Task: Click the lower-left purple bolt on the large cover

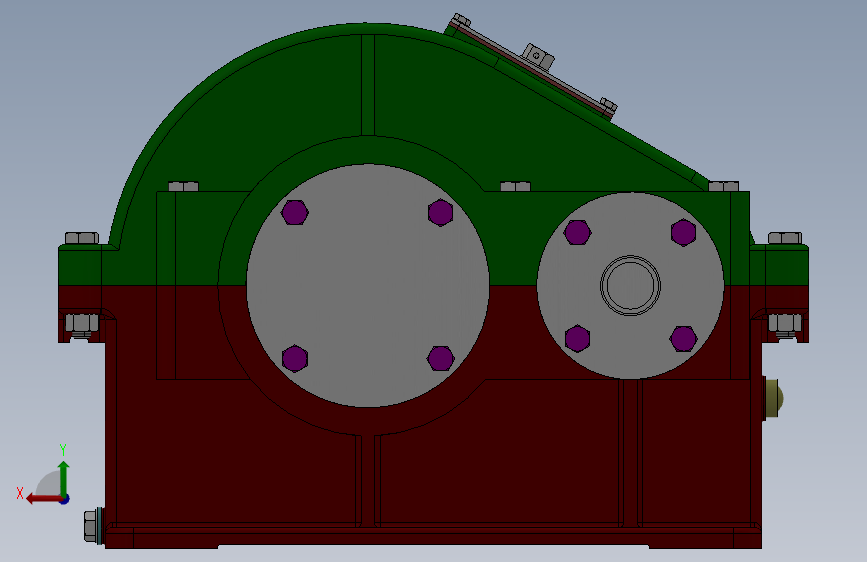Action: pyautogui.click(x=295, y=358)
